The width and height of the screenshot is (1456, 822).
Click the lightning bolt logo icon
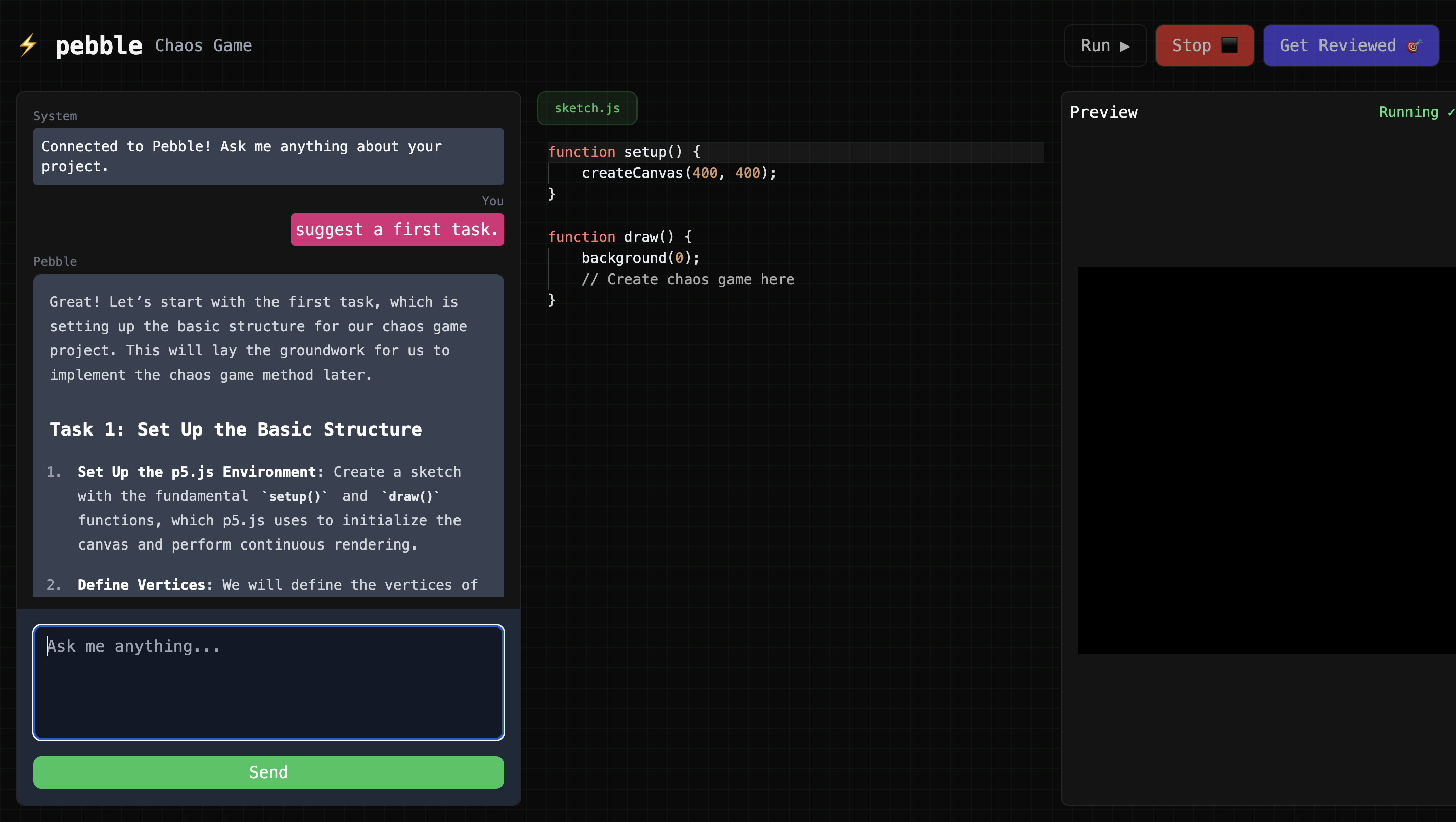coord(28,45)
